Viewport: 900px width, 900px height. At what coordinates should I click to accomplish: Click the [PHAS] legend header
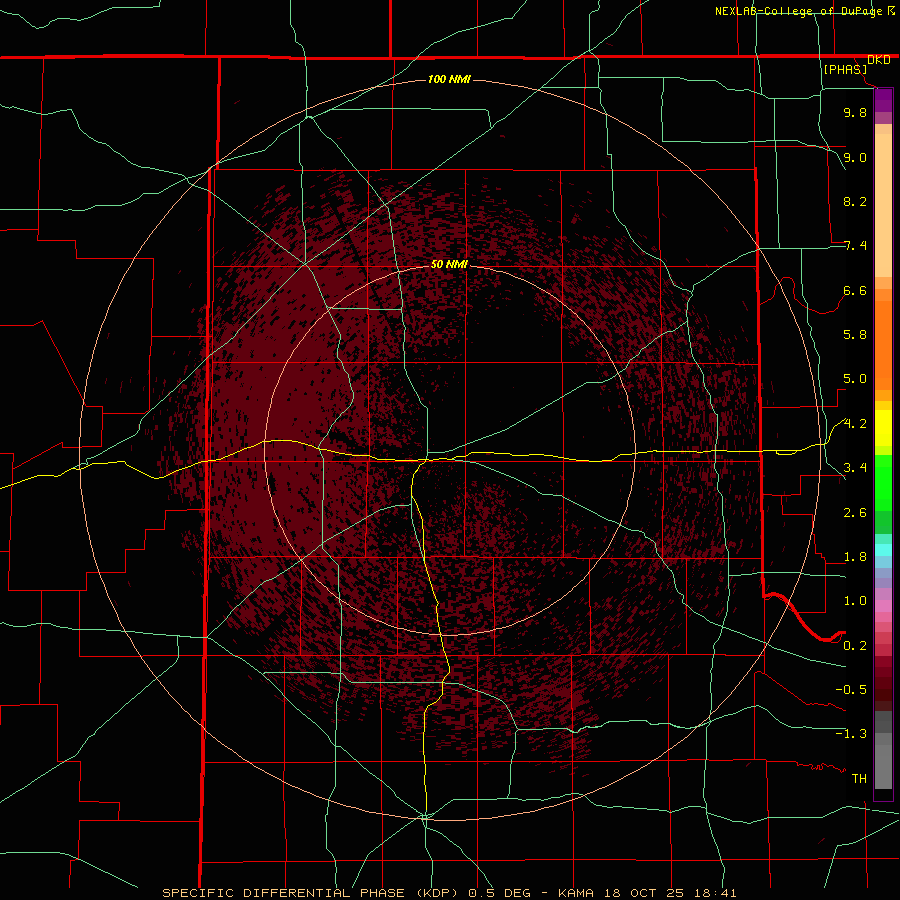coord(845,69)
